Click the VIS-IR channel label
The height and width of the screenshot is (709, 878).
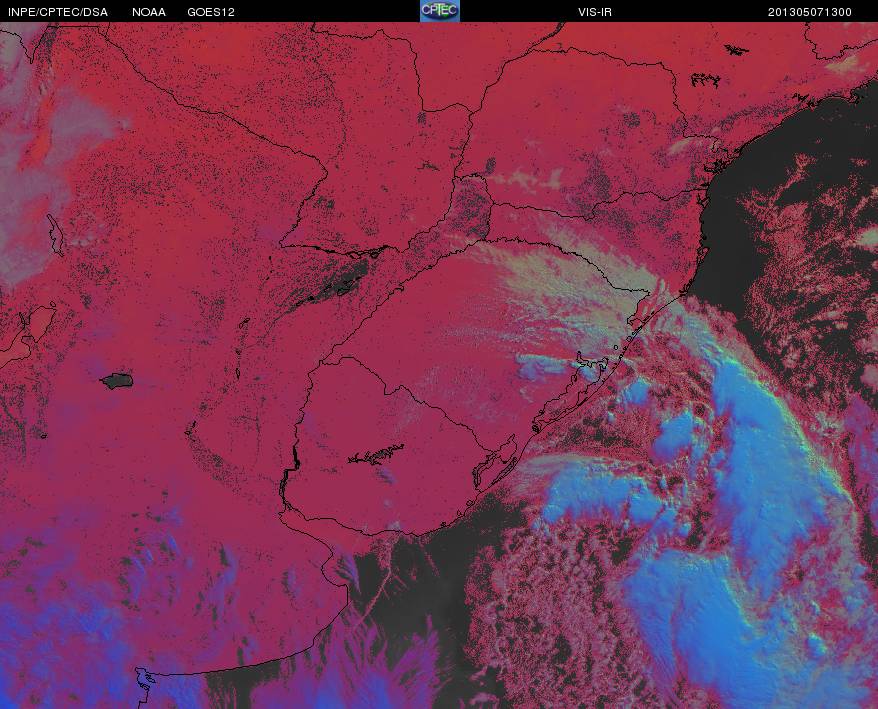[x=595, y=12]
